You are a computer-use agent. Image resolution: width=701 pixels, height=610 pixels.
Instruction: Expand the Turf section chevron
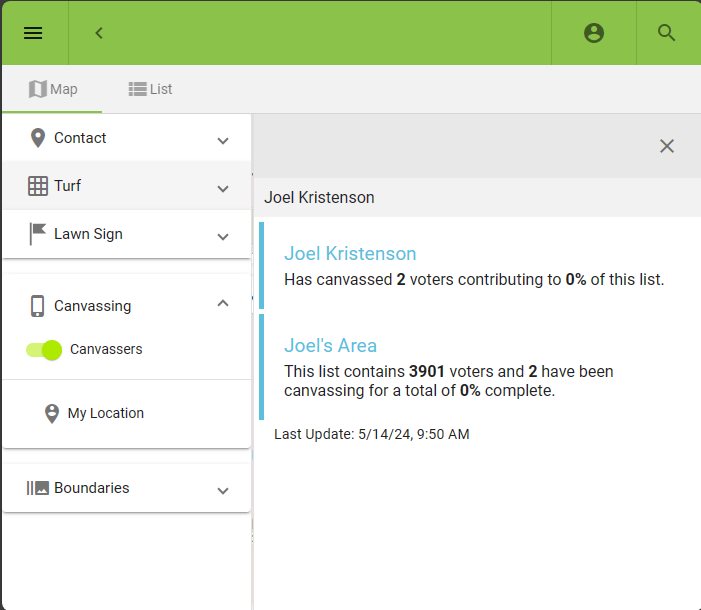(x=223, y=188)
